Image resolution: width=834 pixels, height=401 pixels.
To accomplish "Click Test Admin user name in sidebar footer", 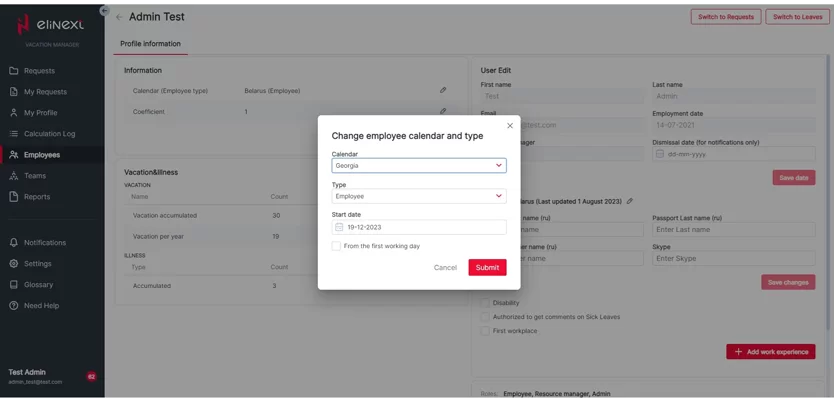I will (x=27, y=372).
